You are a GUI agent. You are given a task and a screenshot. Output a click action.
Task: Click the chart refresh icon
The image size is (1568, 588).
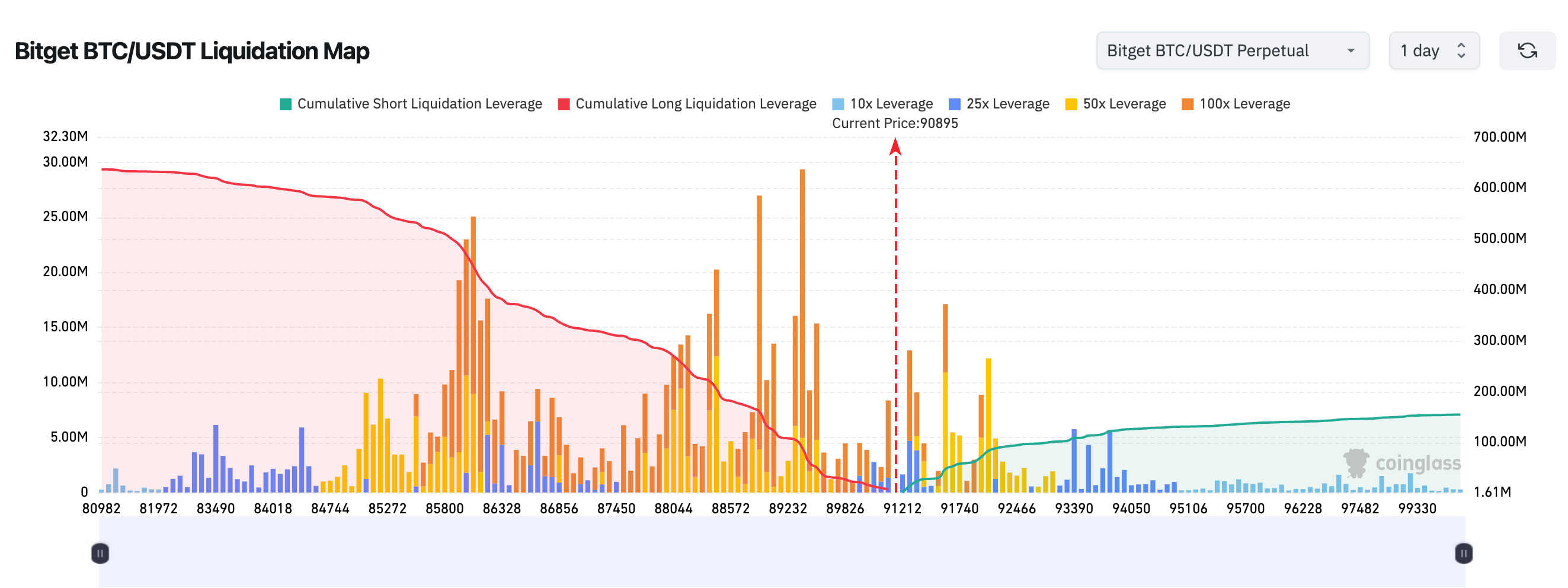[1528, 50]
